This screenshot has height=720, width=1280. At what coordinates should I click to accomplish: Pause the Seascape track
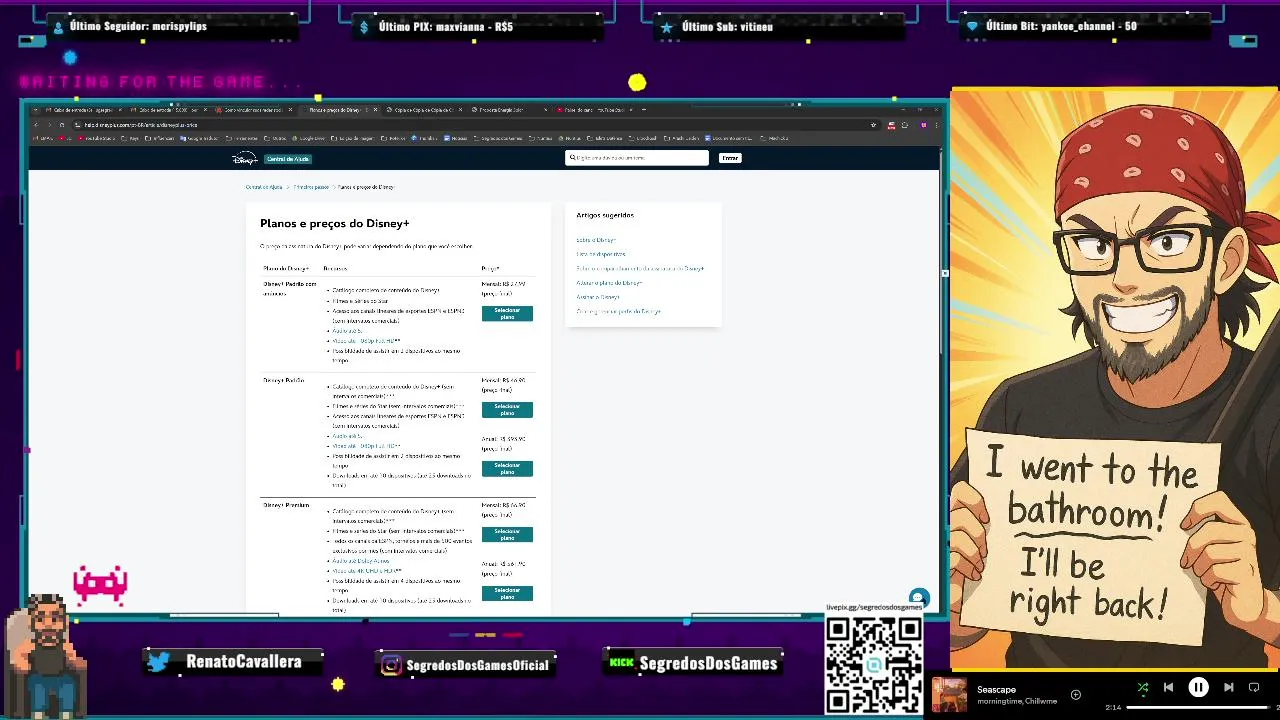[1198, 687]
